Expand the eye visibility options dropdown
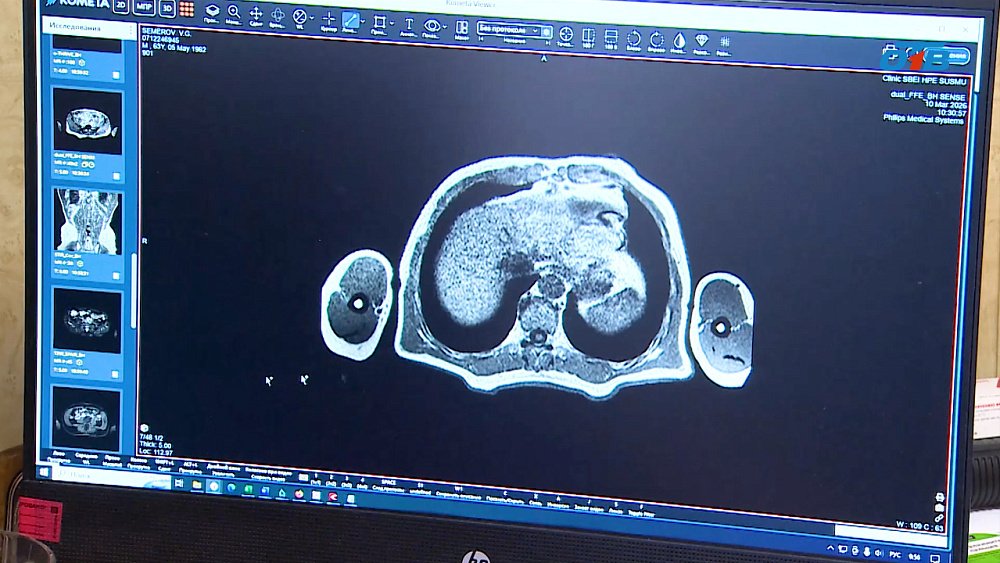 coord(445,26)
